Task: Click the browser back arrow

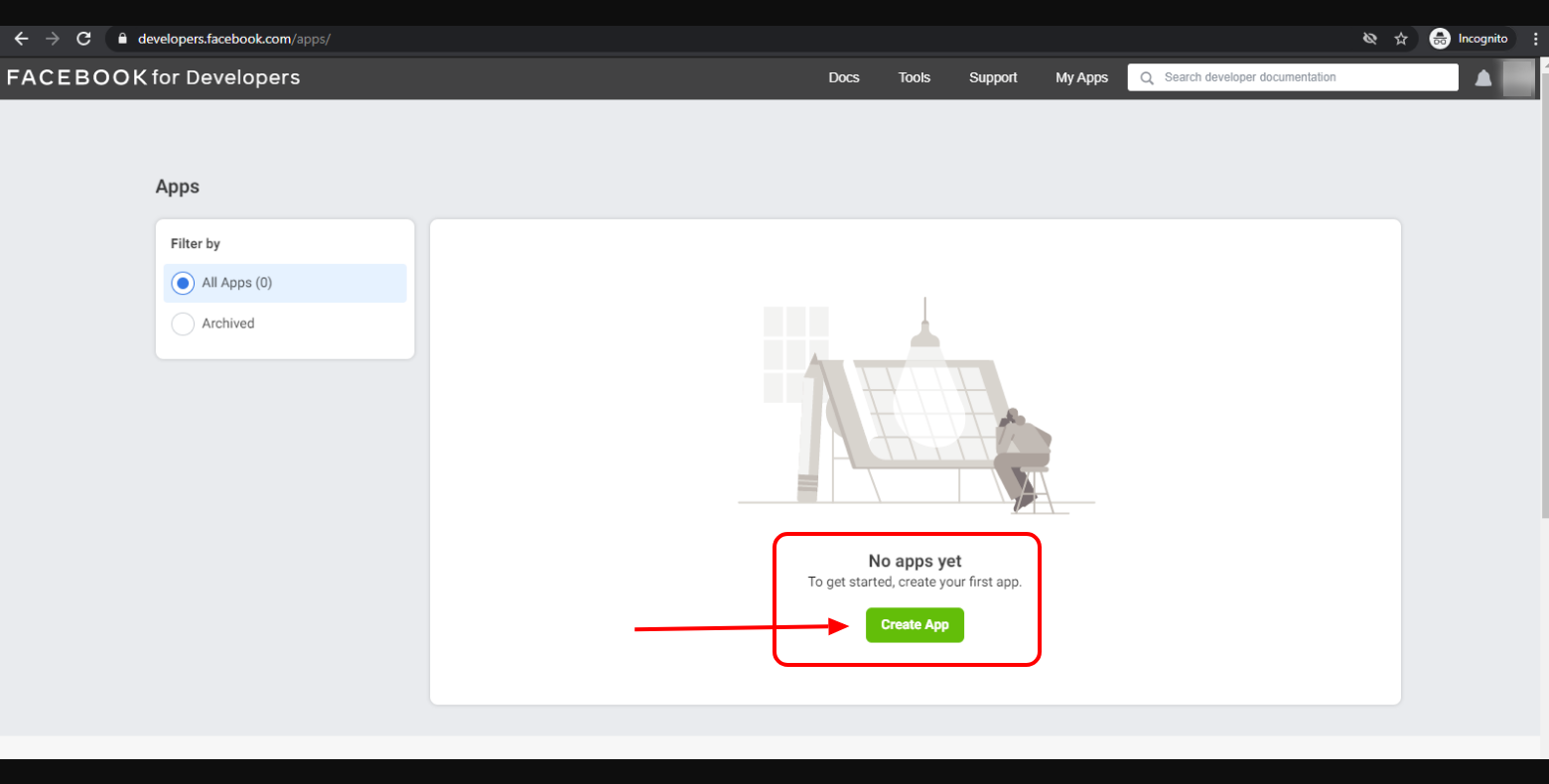Action: click(21, 39)
